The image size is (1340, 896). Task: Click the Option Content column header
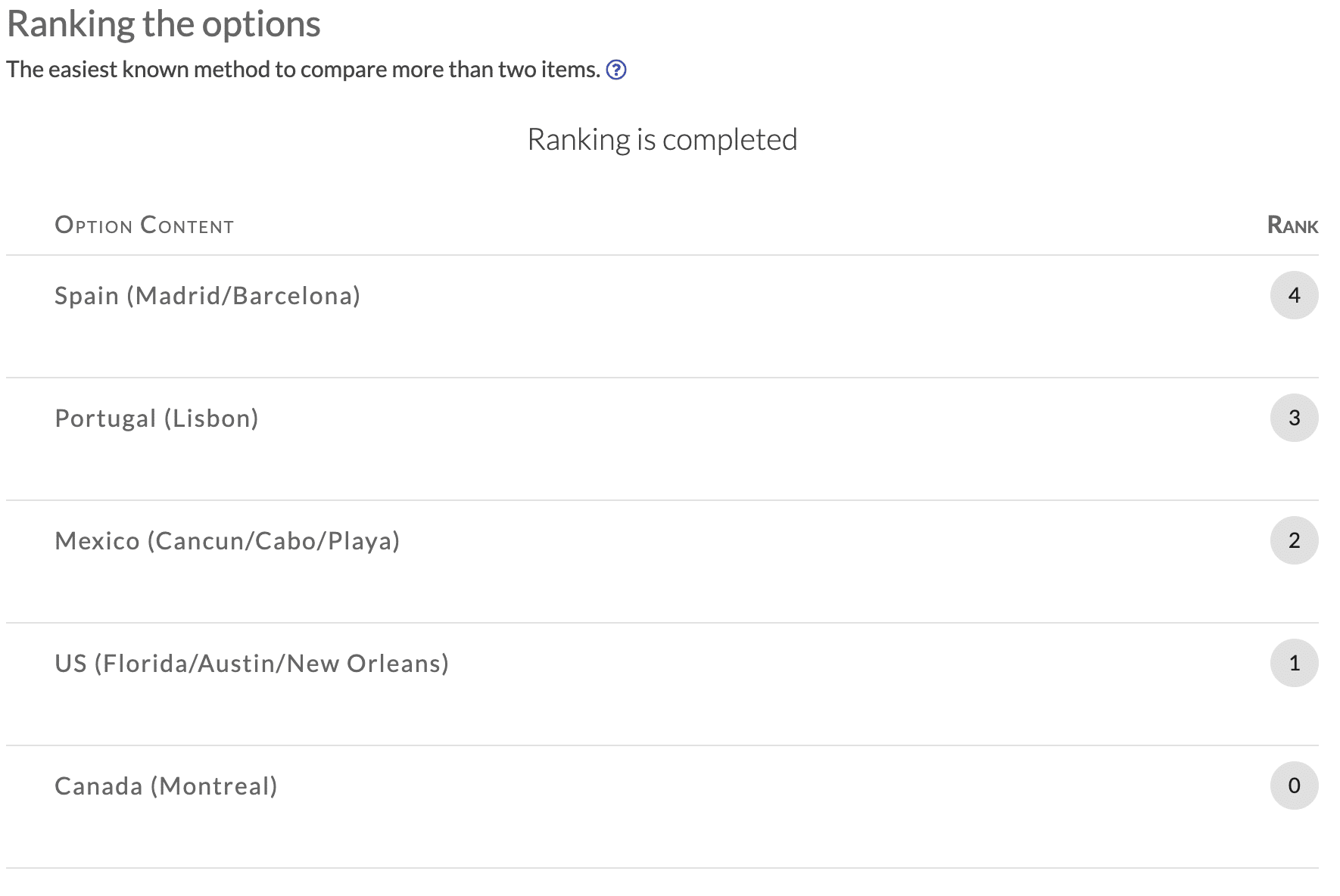pyautogui.click(x=145, y=226)
